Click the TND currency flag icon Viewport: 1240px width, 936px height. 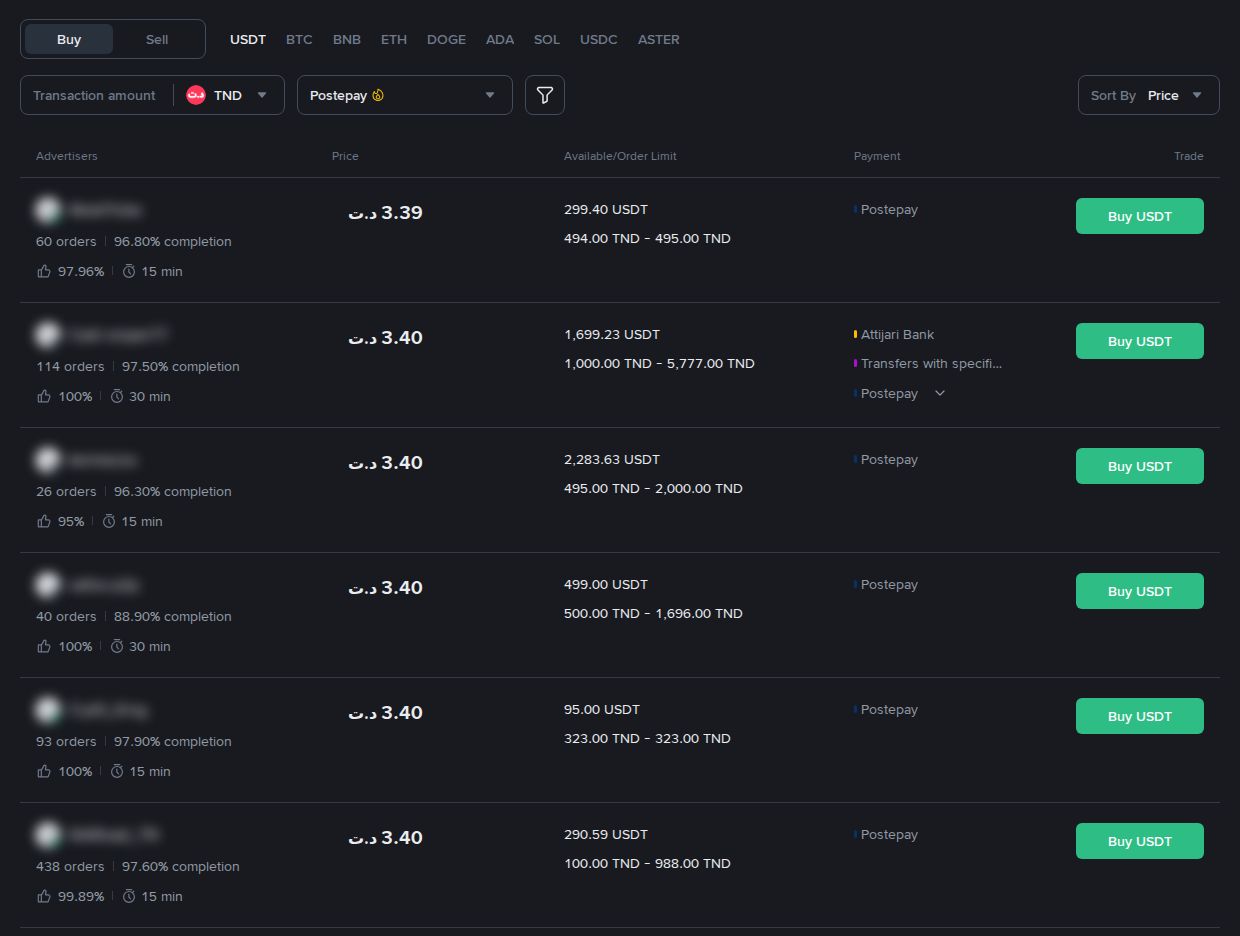click(196, 95)
